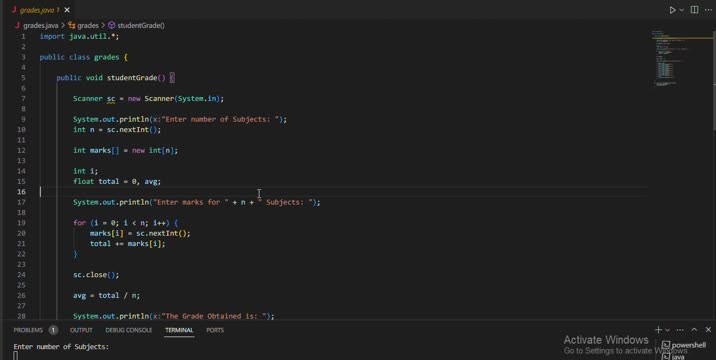Click 'int n = sc.nextInt();' line
The height and width of the screenshot is (360, 716).
pyautogui.click(x=117, y=130)
